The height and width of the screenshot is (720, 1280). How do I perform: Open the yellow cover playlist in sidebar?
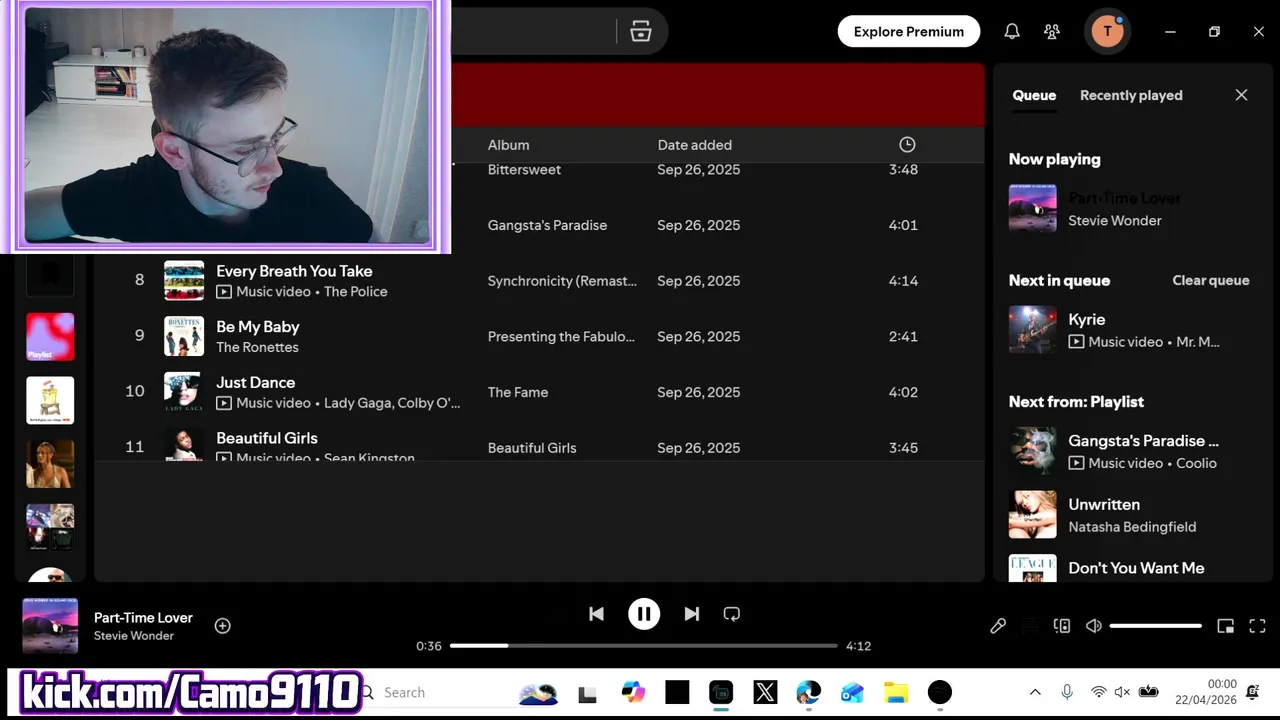pyautogui.click(x=50, y=400)
